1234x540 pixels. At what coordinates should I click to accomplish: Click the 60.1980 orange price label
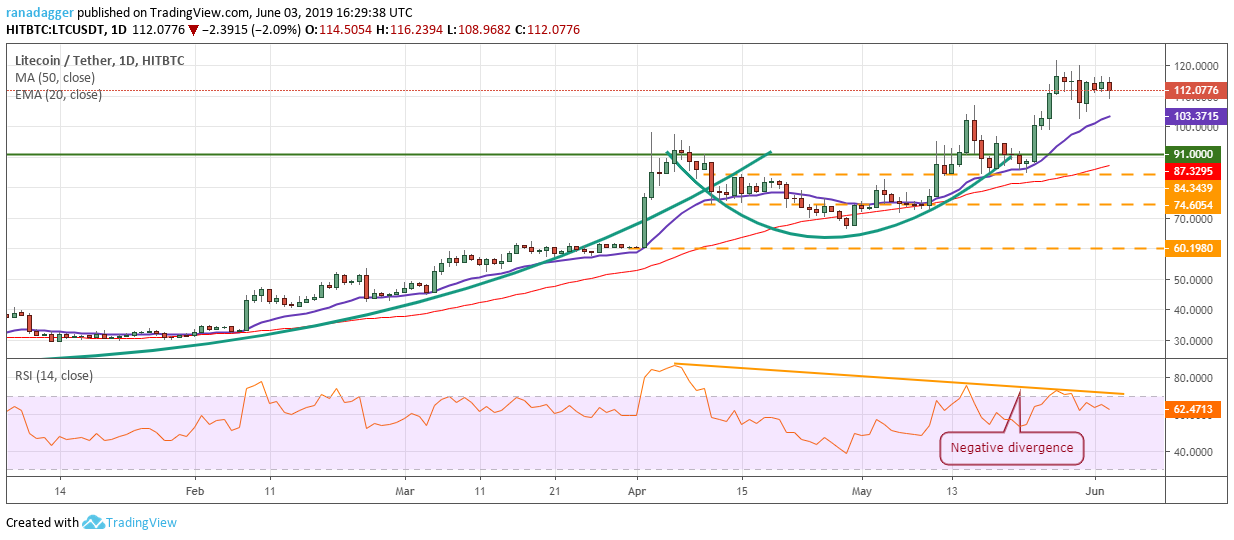1194,248
